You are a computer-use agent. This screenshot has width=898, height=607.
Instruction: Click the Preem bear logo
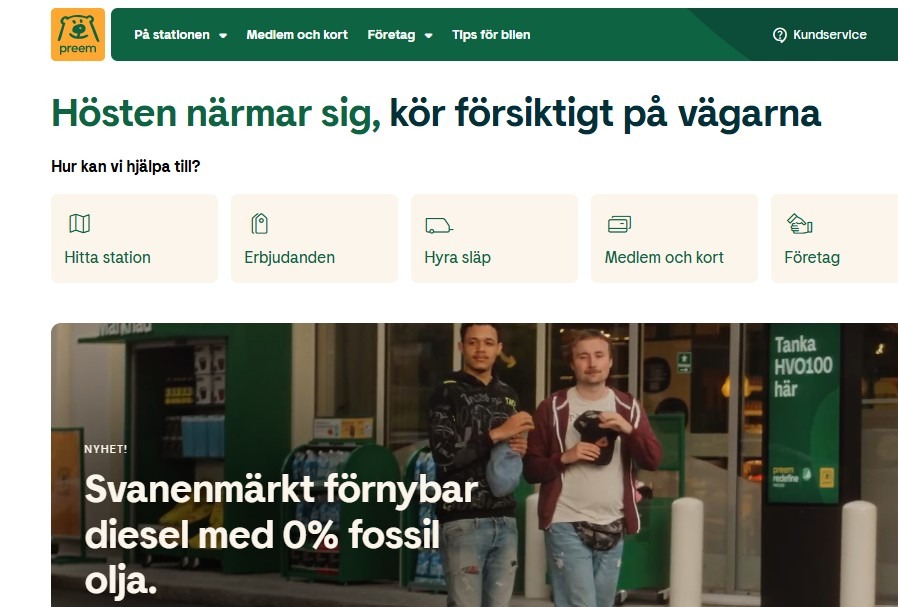click(x=78, y=34)
